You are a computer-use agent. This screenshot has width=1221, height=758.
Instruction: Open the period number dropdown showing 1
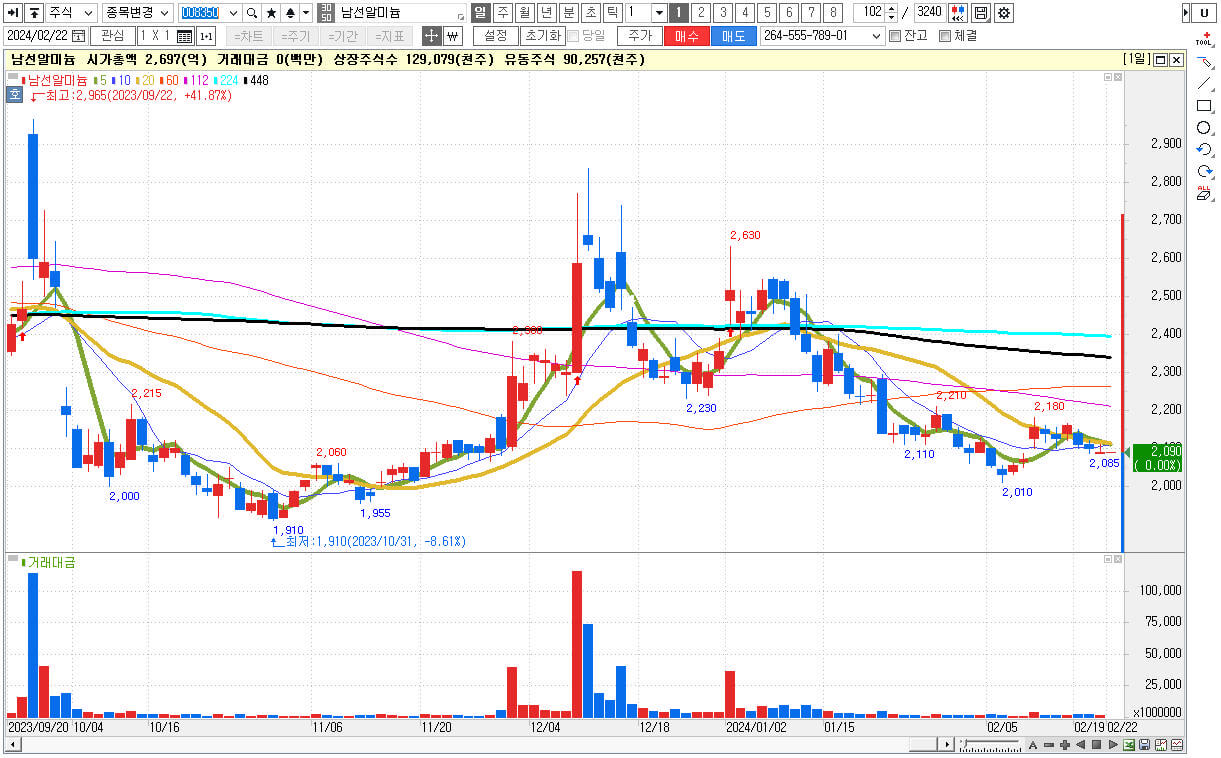pos(658,13)
